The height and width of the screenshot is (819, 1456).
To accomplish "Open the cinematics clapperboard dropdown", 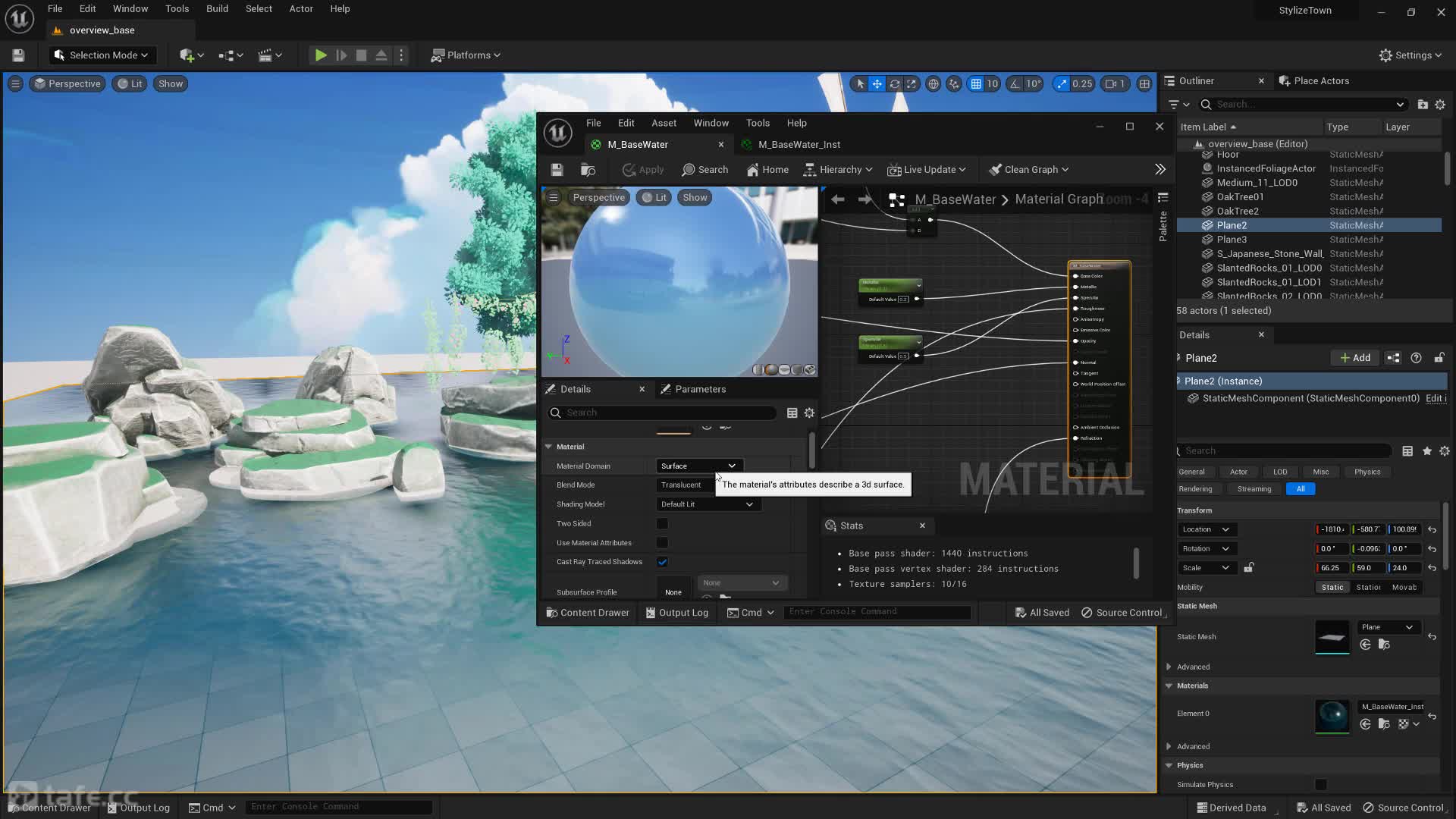I will tap(270, 55).
